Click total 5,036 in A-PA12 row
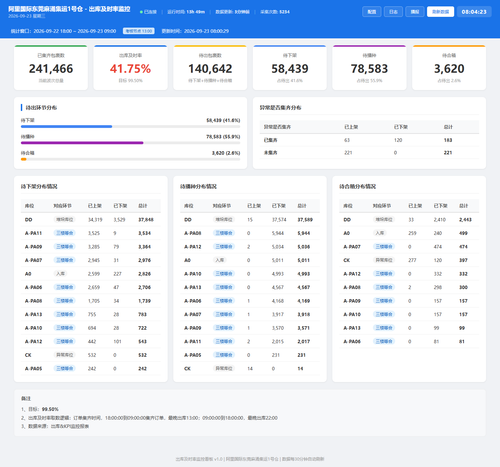Viewport: 500px width, 467px height. tap(304, 247)
